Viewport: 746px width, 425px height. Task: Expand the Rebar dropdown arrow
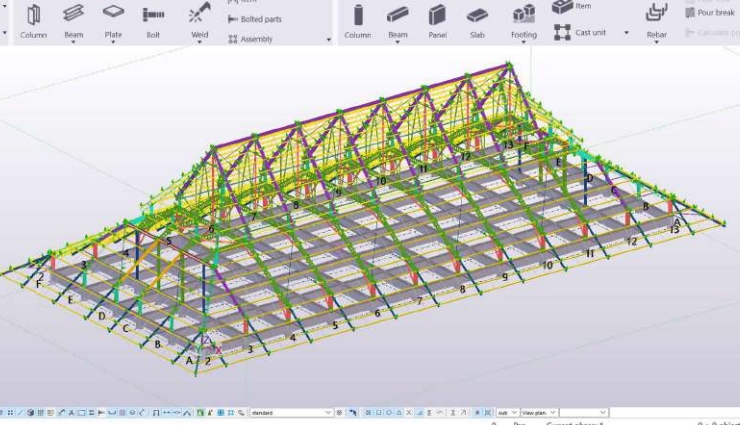pyautogui.click(x=657, y=42)
